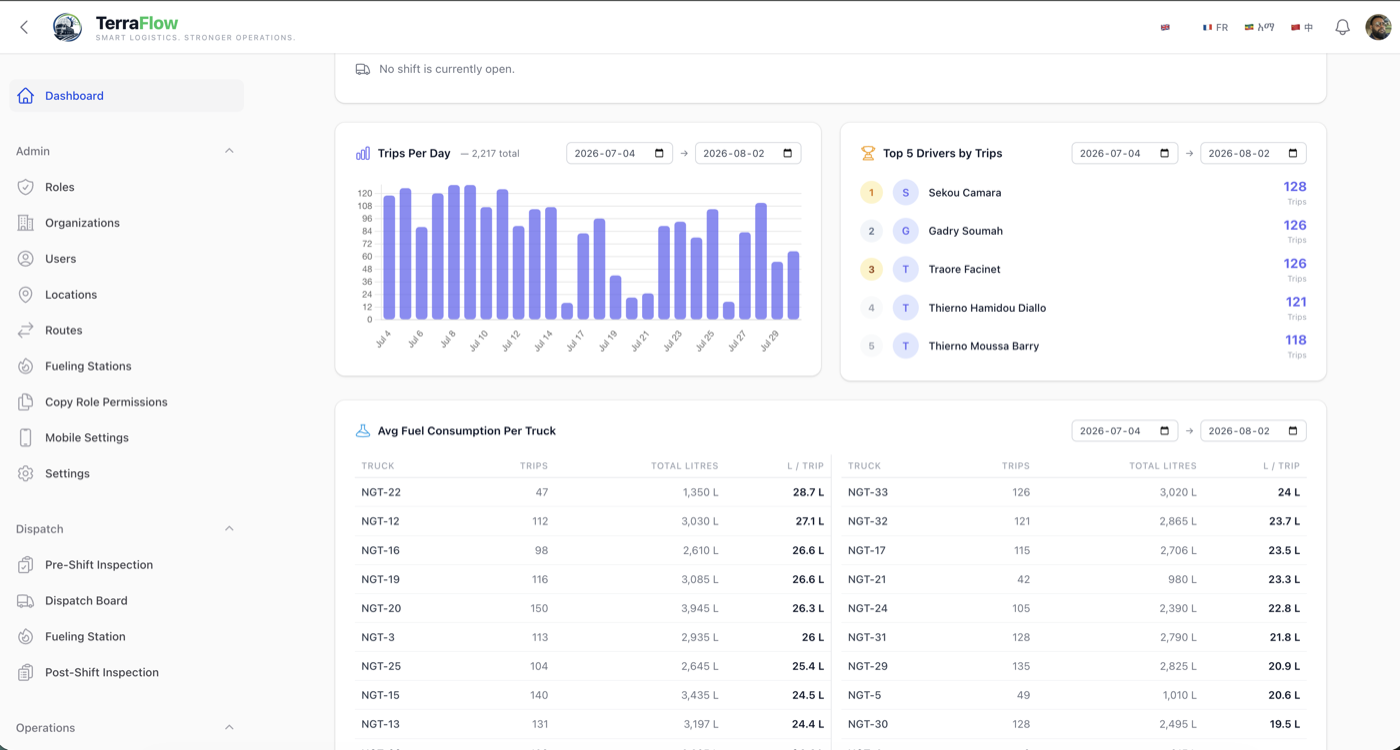Image resolution: width=1400 pixels, height=750 pixels.
Task: Collapse the Admin section
Action: [229, 151]
